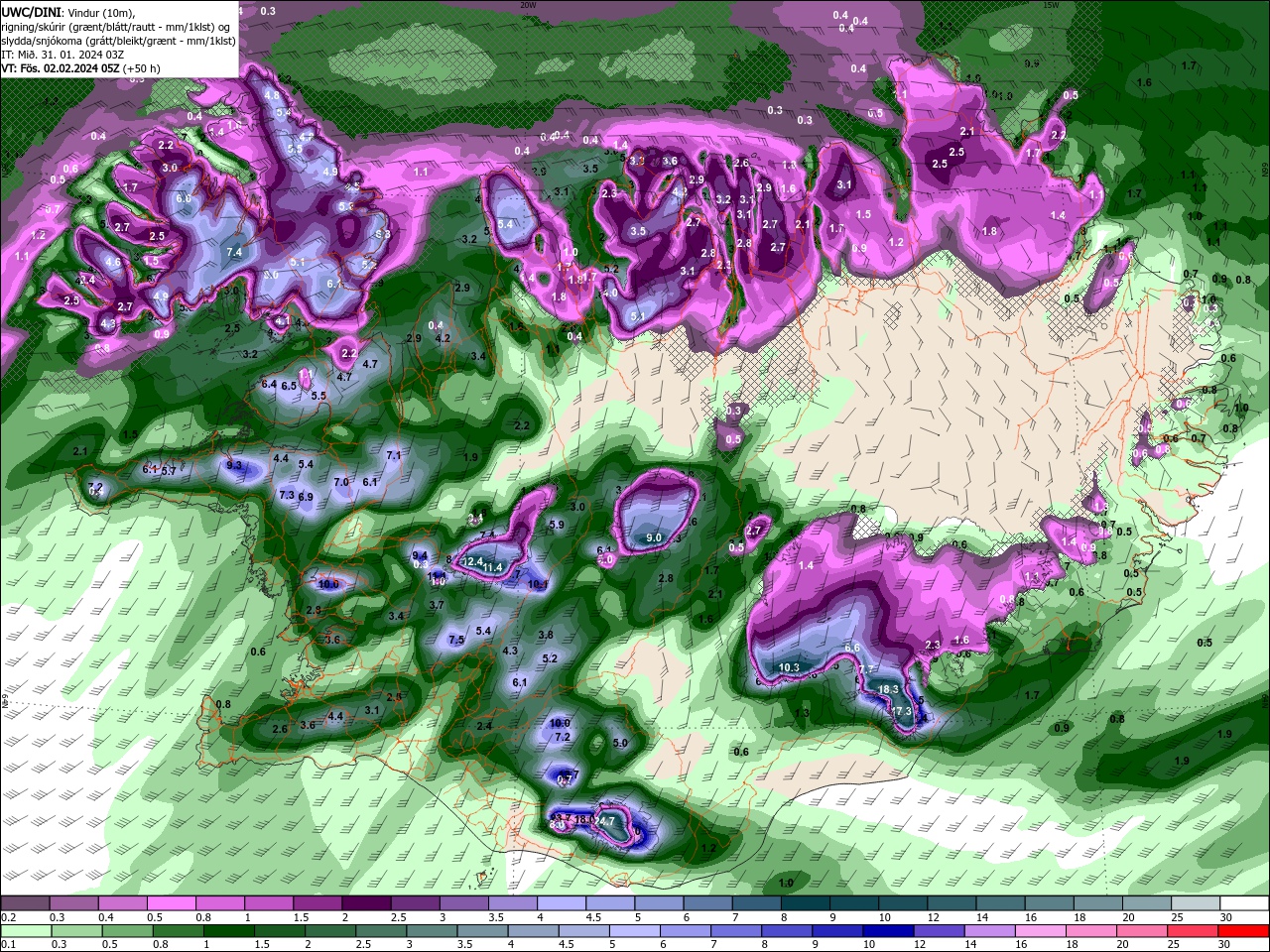The width and height of the screenshot is (1270, 952).
Task: Click the 9.4 precipitation value label
Action: click(x=420, y=555)
